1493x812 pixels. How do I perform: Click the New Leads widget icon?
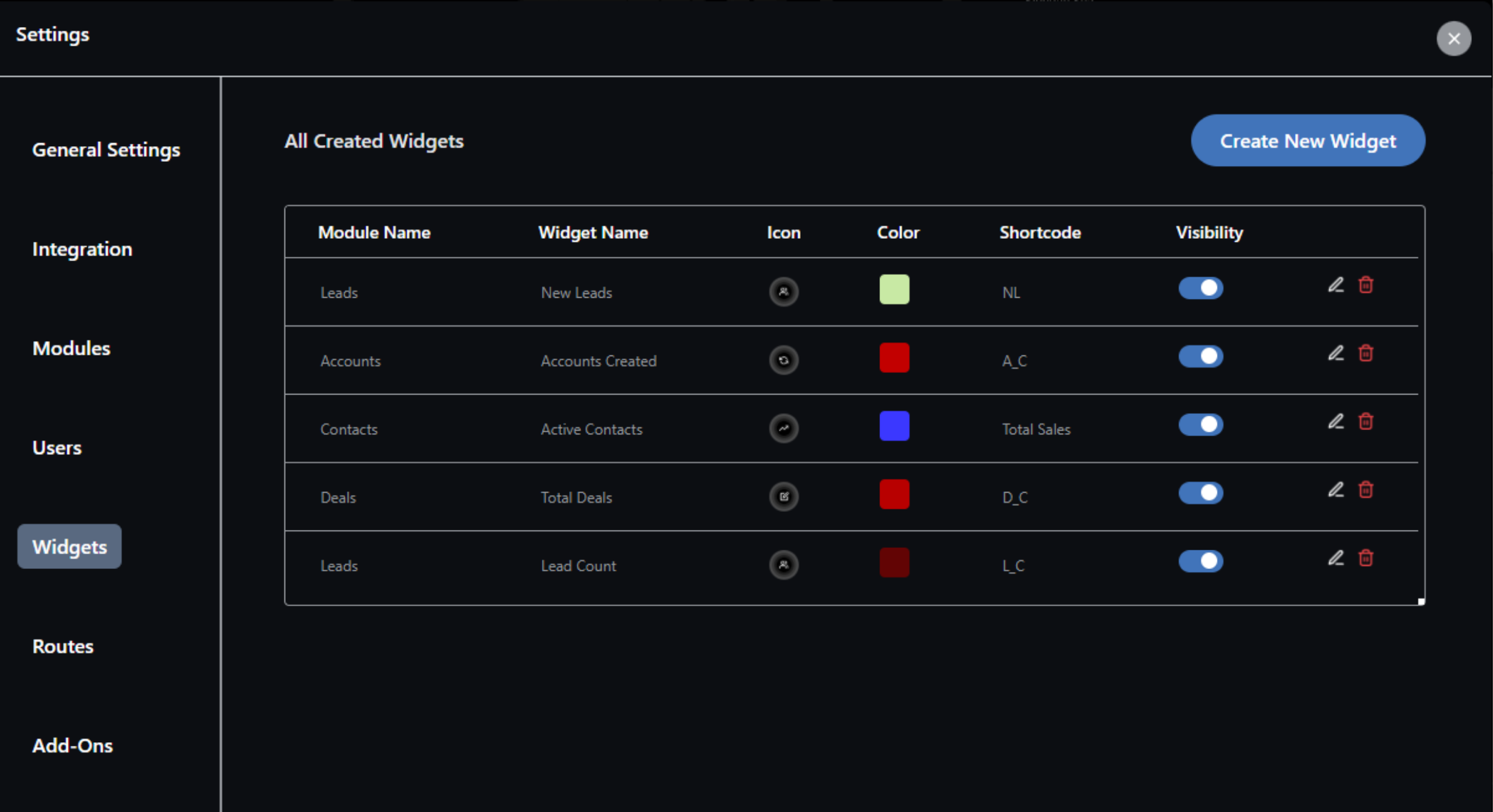click(x=783, y=292)
